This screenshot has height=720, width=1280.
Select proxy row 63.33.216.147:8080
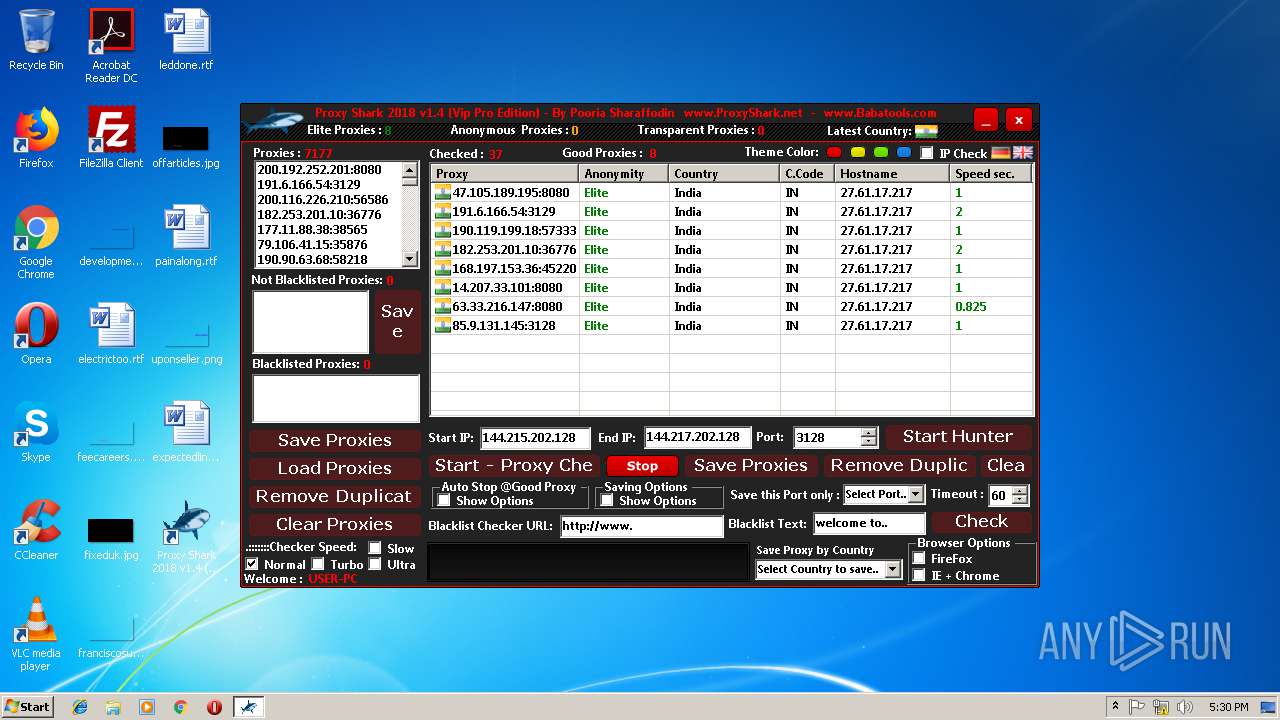(731, 307)
